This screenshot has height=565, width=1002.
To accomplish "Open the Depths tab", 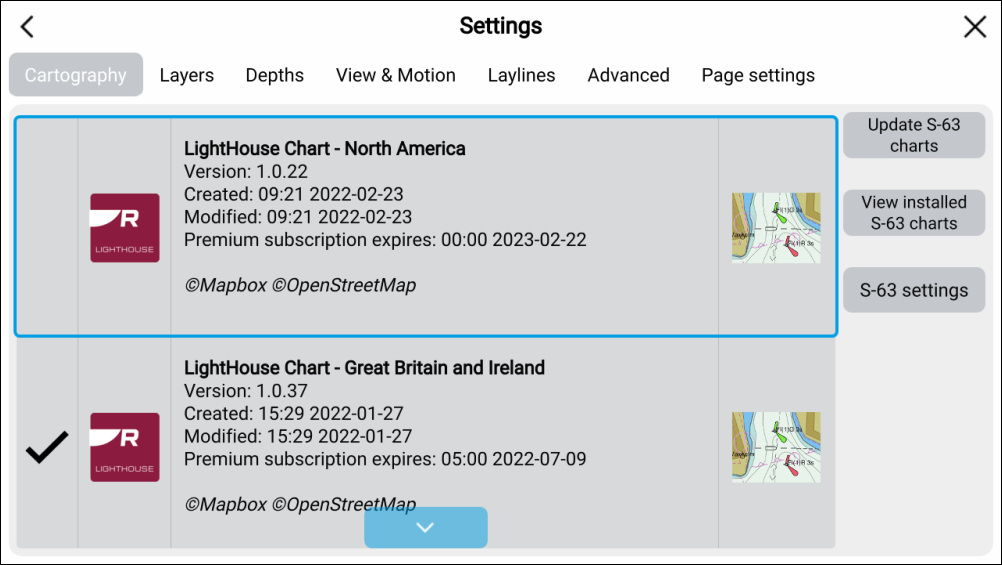I will 275,75.
